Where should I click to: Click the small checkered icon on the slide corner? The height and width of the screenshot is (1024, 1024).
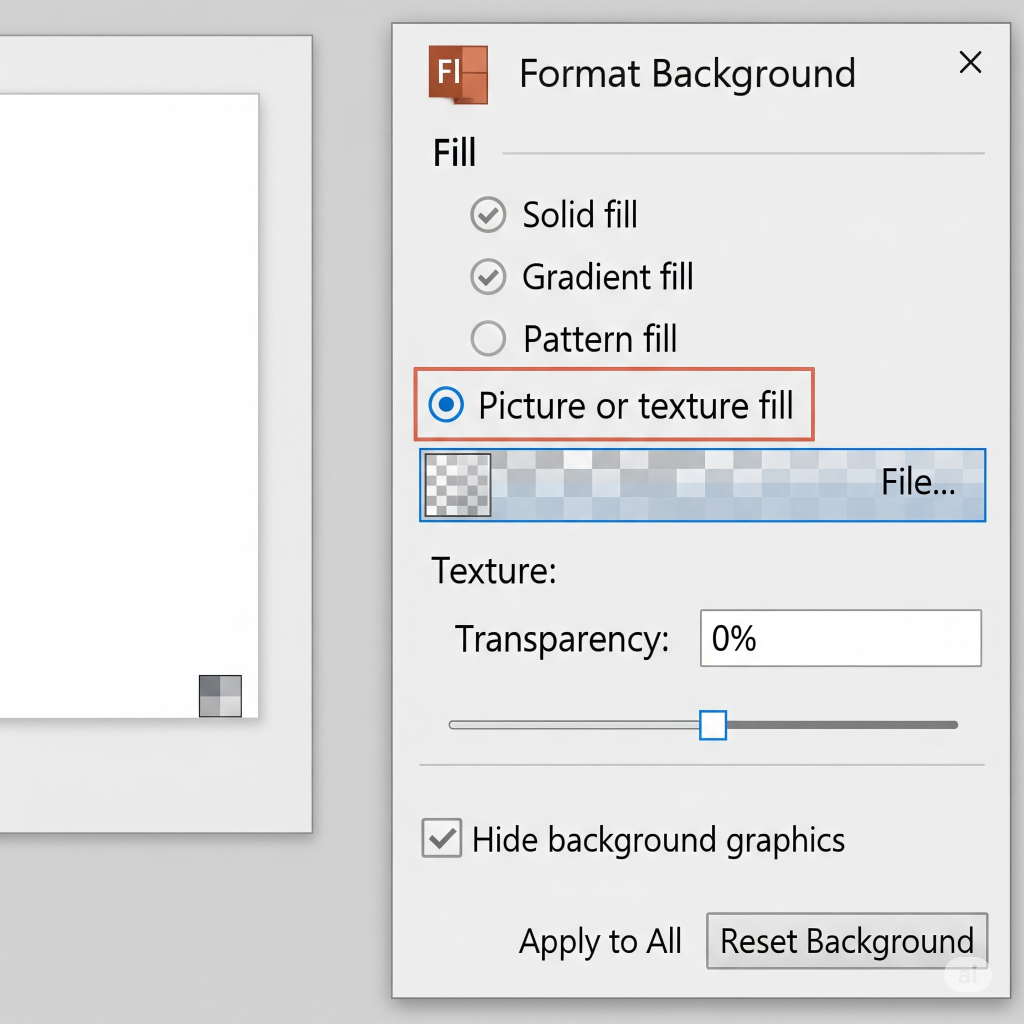tap(220, 696)
